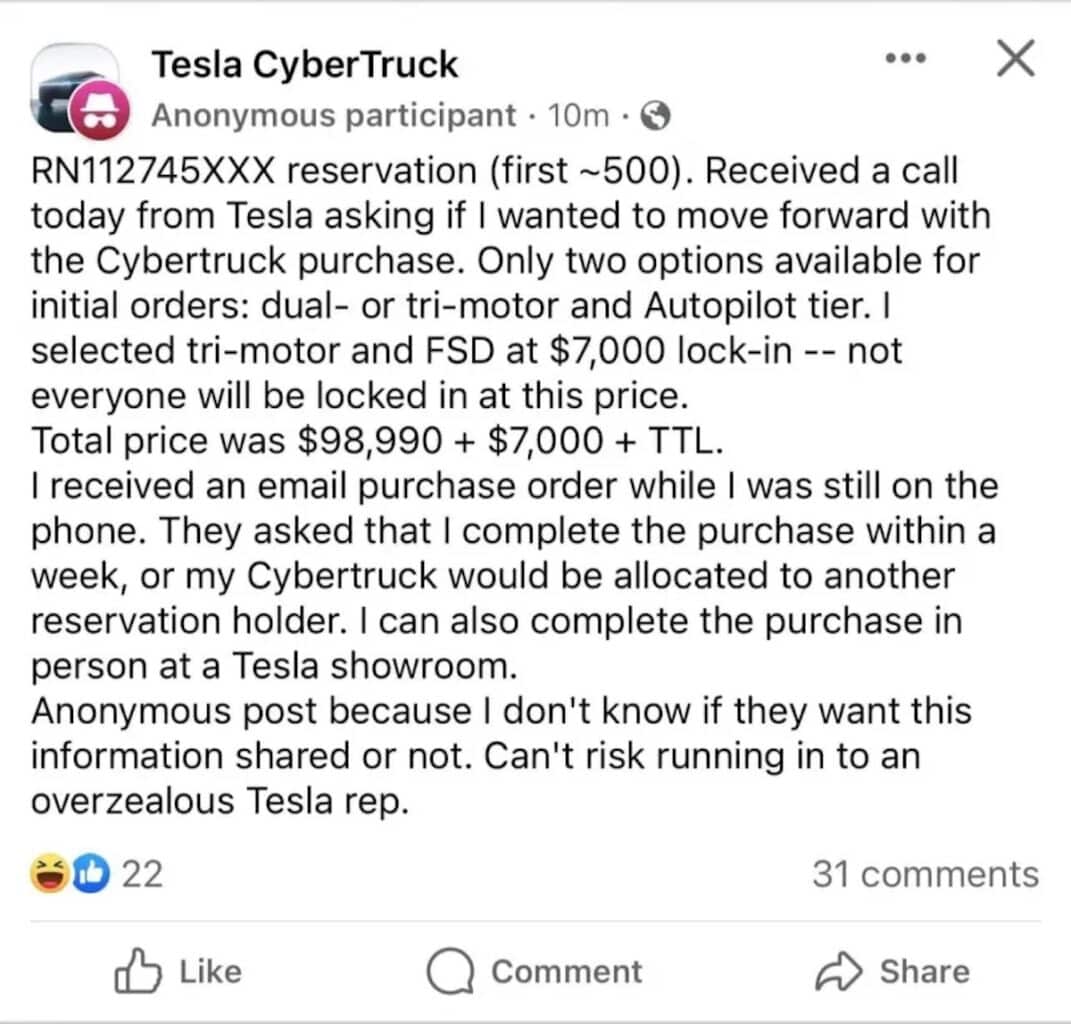Open the post options via three-dot icon
This screenshot has height=1024, width=1071.
pos(905,58)
